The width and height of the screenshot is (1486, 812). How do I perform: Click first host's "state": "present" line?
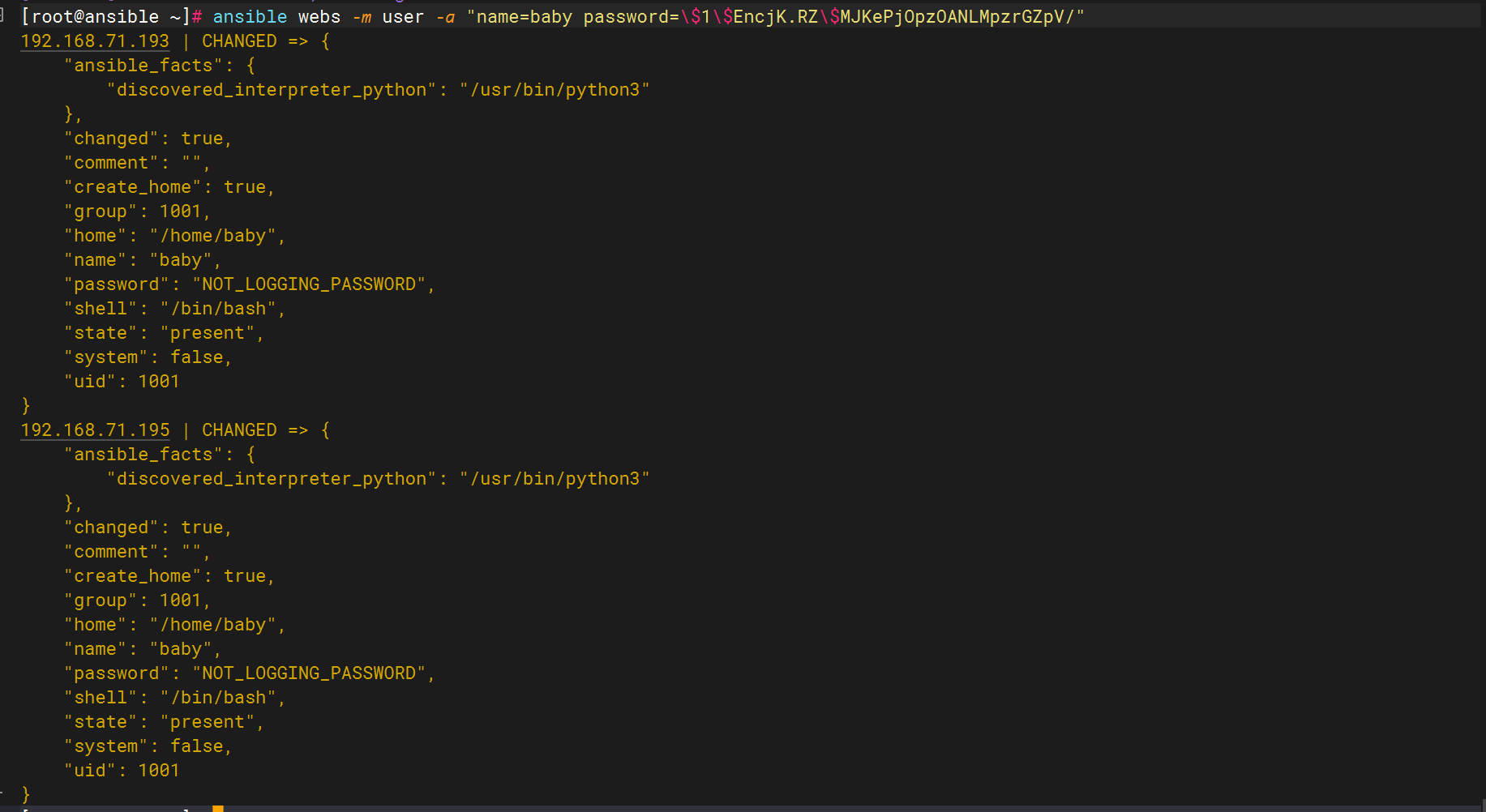(164, 333)
